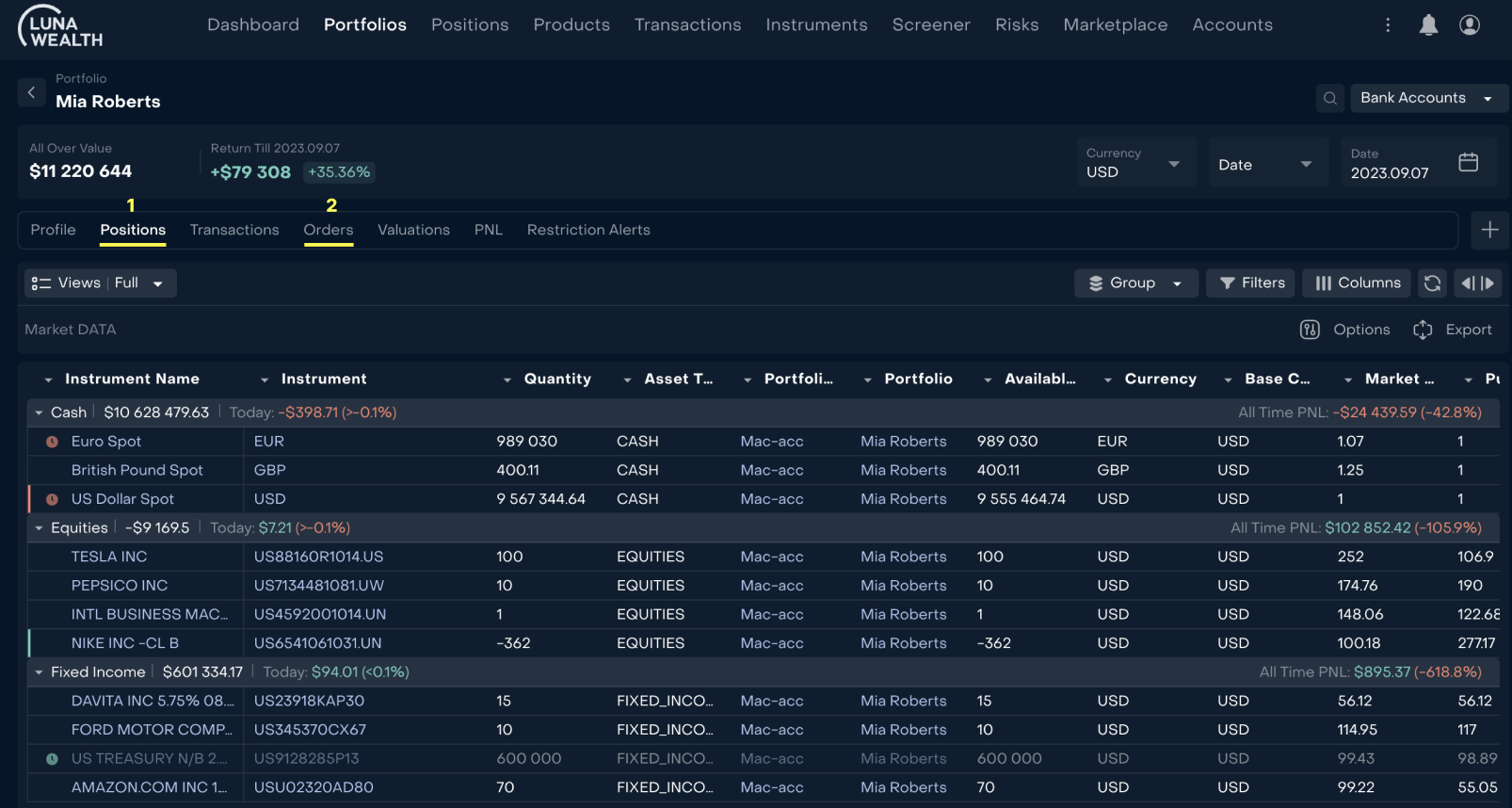Image resolution: width=1512 pixels, height=808 pixels.
Task: Refresh the positions table
Action: coord(1432,283)
